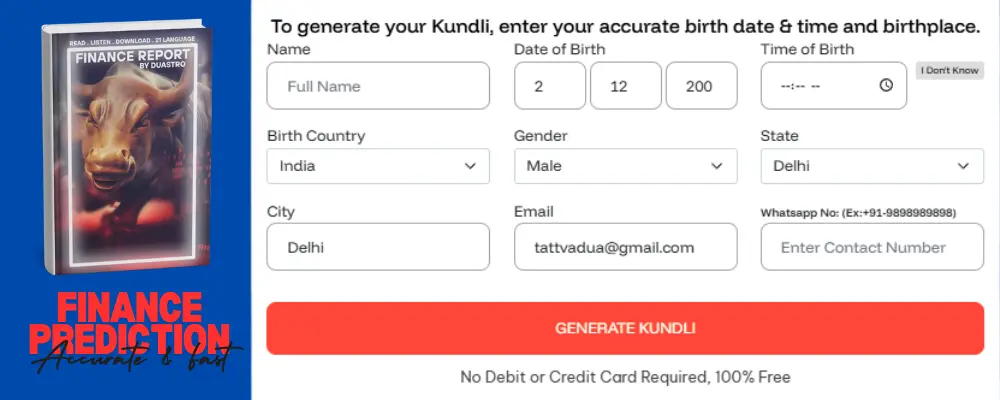Image resolution: width=1000 pixels, height=400 pixels.
Task: Open the Gender dropdown chevron
Action: coord(716,166)
